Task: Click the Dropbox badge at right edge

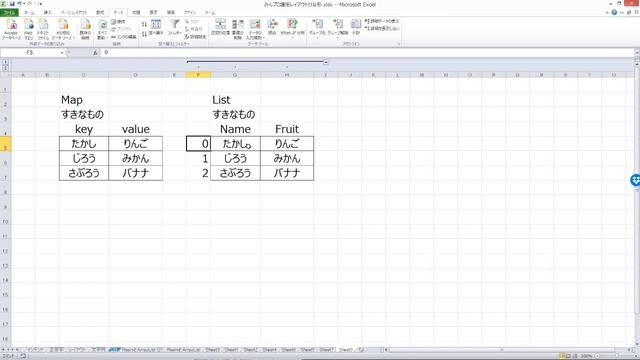Action: (635, 180)
